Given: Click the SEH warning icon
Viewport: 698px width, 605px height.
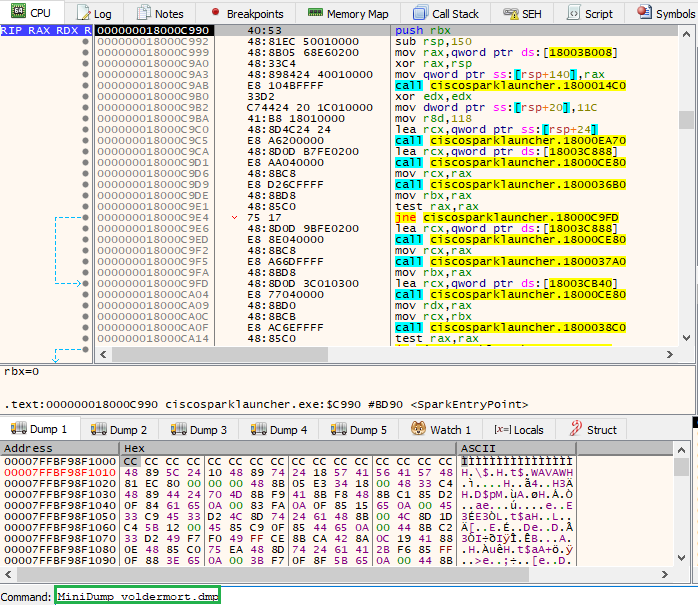Looking at the screenshot, I should coord(511,14).
